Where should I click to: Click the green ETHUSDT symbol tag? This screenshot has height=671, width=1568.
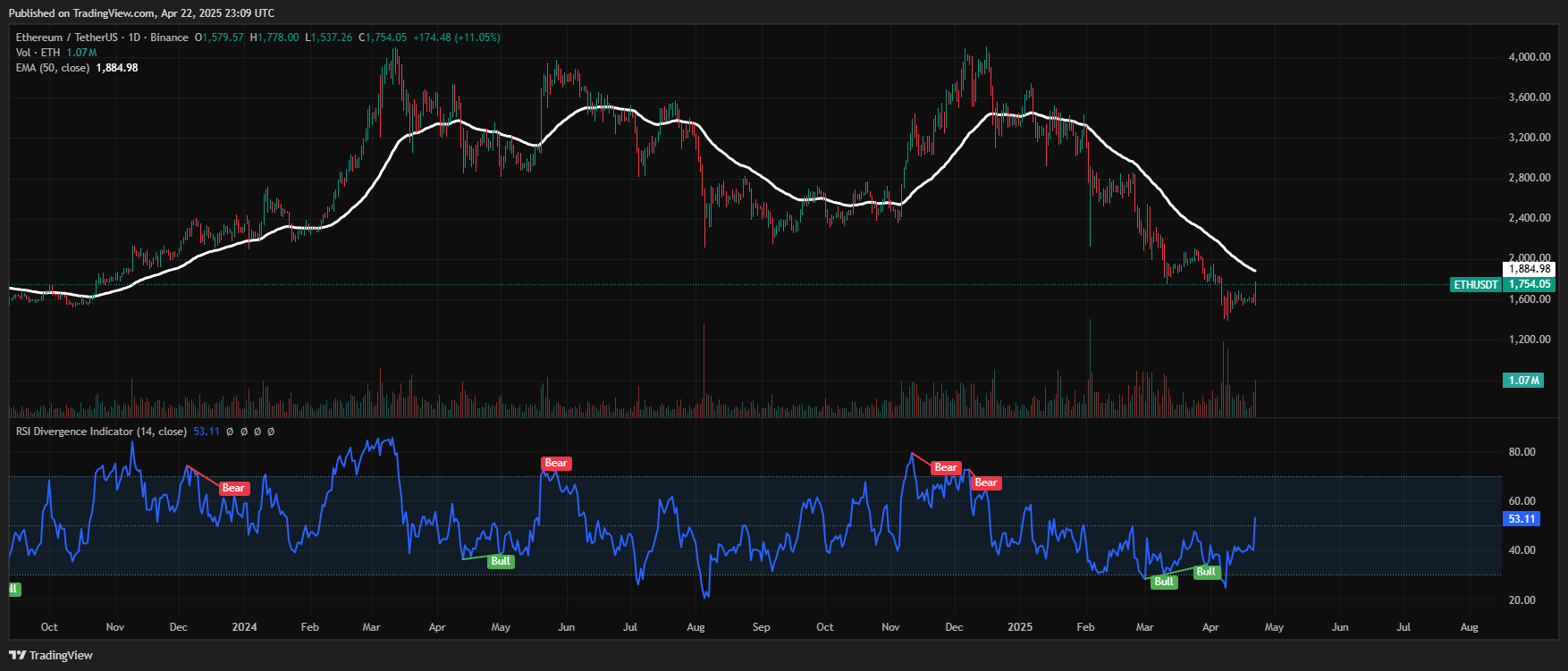(x=1476, y=285)
